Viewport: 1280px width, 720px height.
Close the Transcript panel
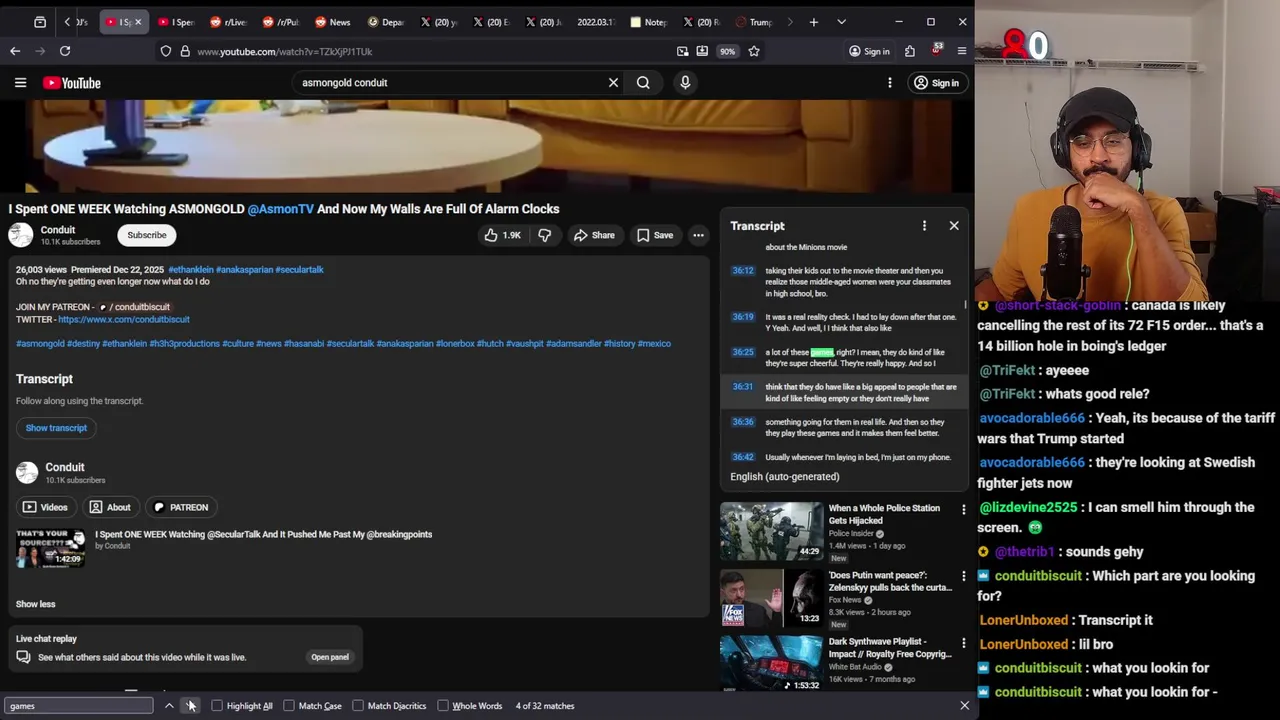(x=954, y=226)
